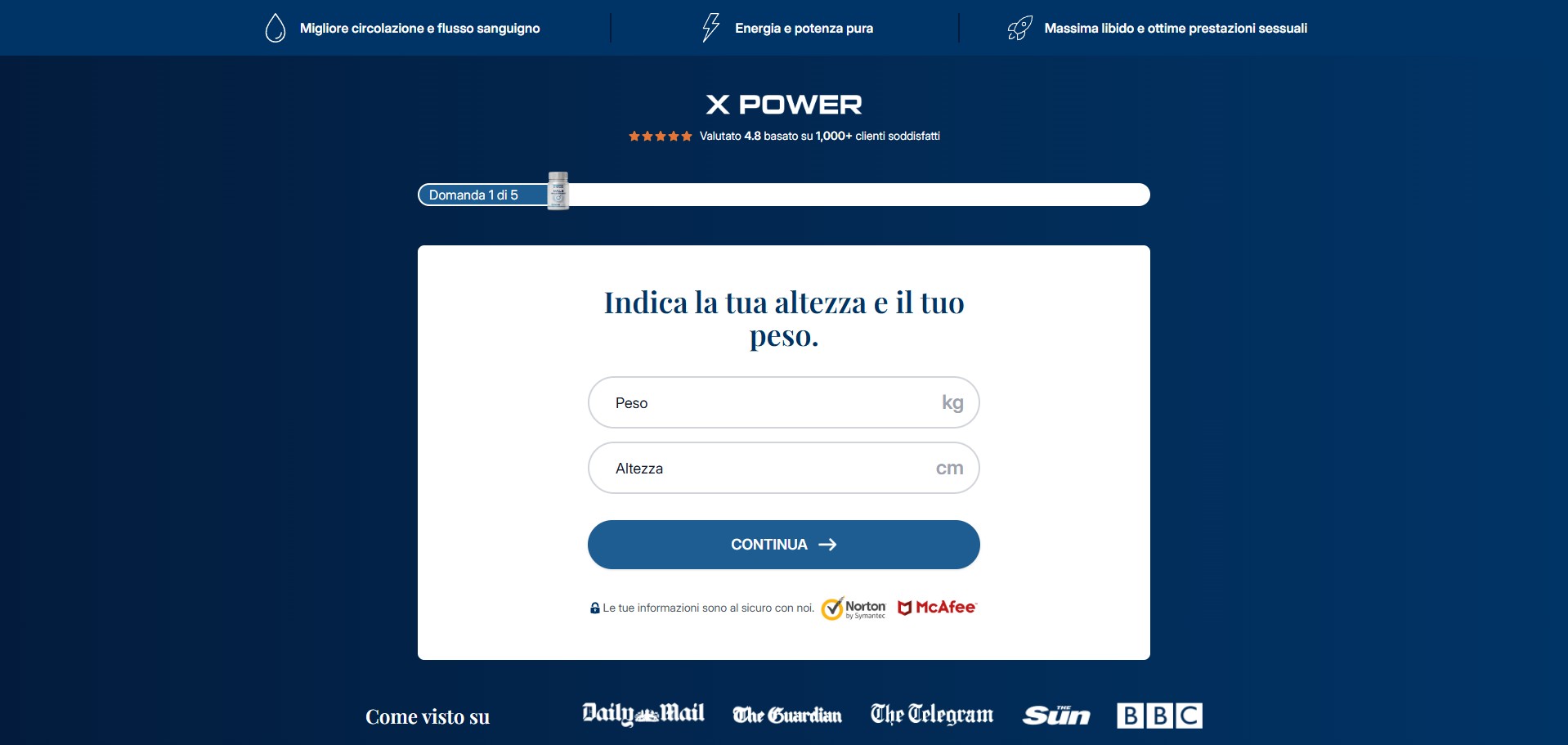Click the orange five-star rating

661,137
